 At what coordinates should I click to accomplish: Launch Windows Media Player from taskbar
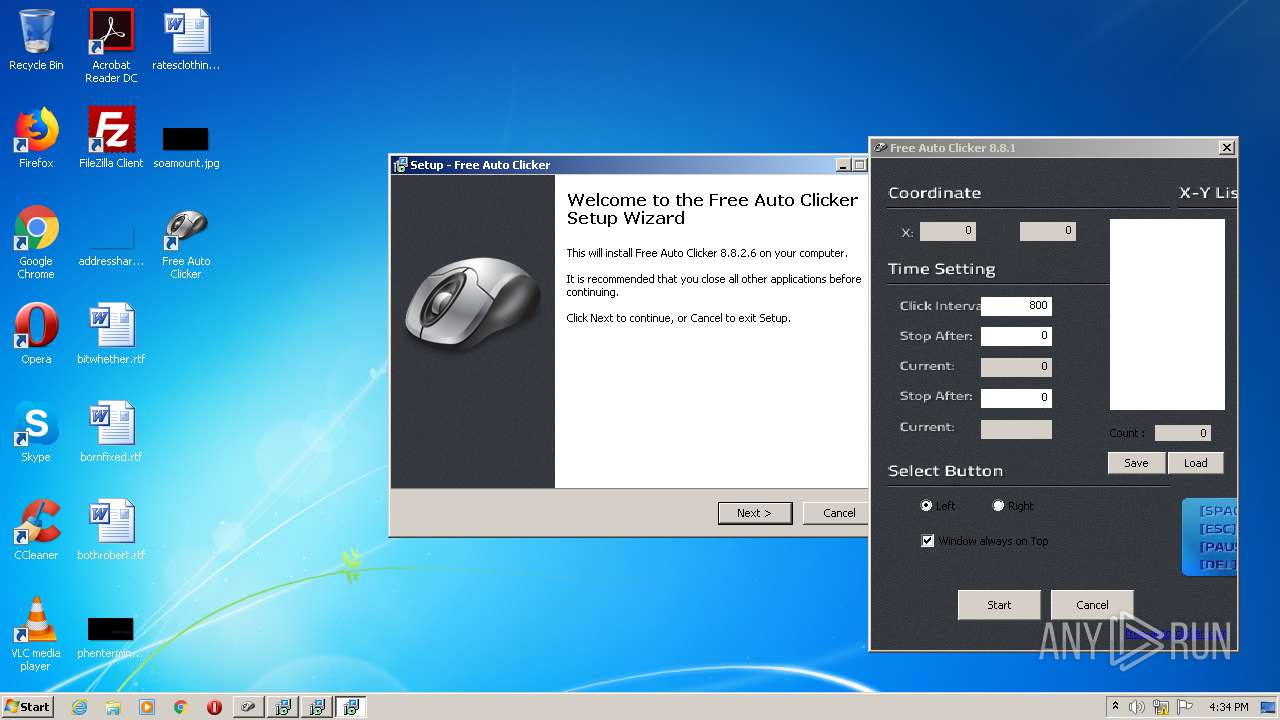[x=147, y=707]
